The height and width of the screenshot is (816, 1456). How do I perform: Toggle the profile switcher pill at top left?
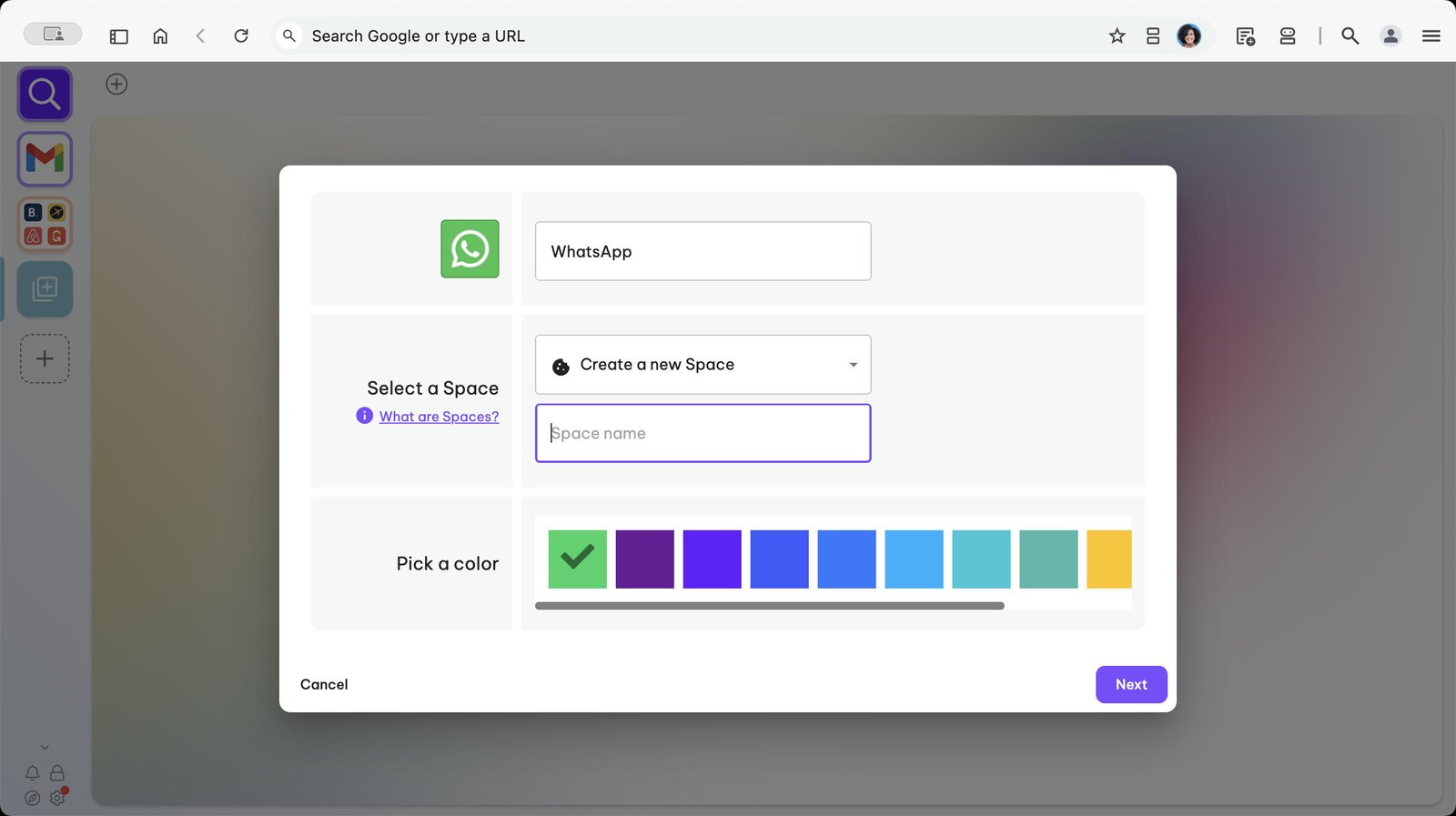click(x=53, y=35)
